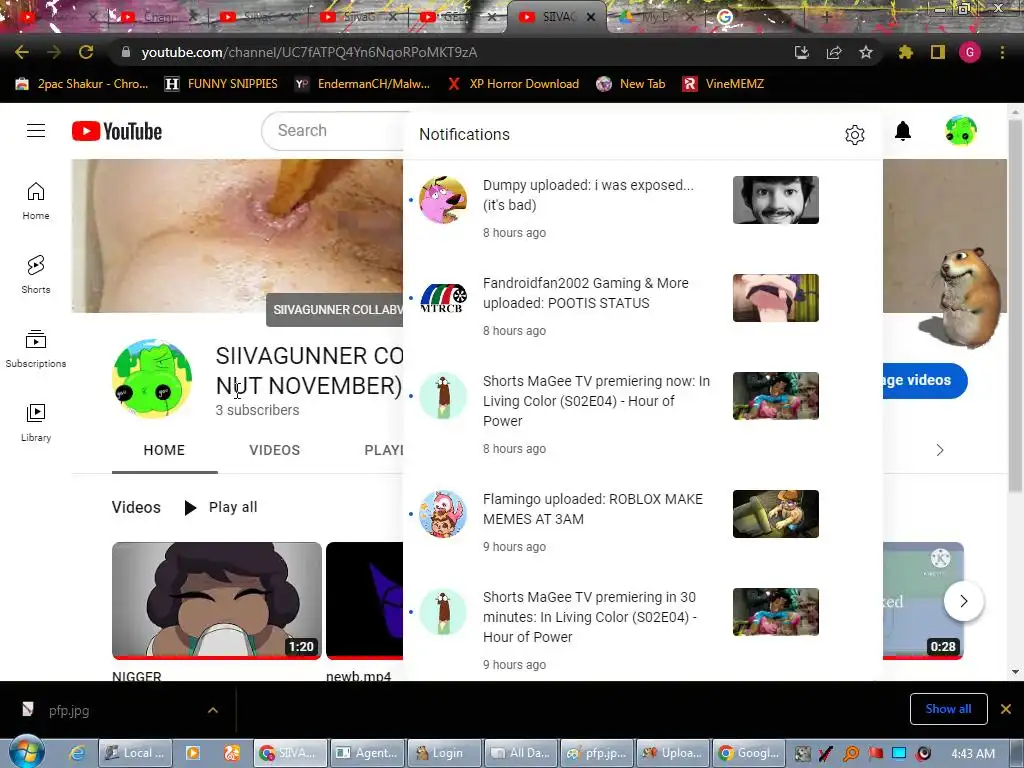The height and width of the screenshot is (768, 1024).
Task: Open the Chrome extensions puzzle icon
Action: 905,52
